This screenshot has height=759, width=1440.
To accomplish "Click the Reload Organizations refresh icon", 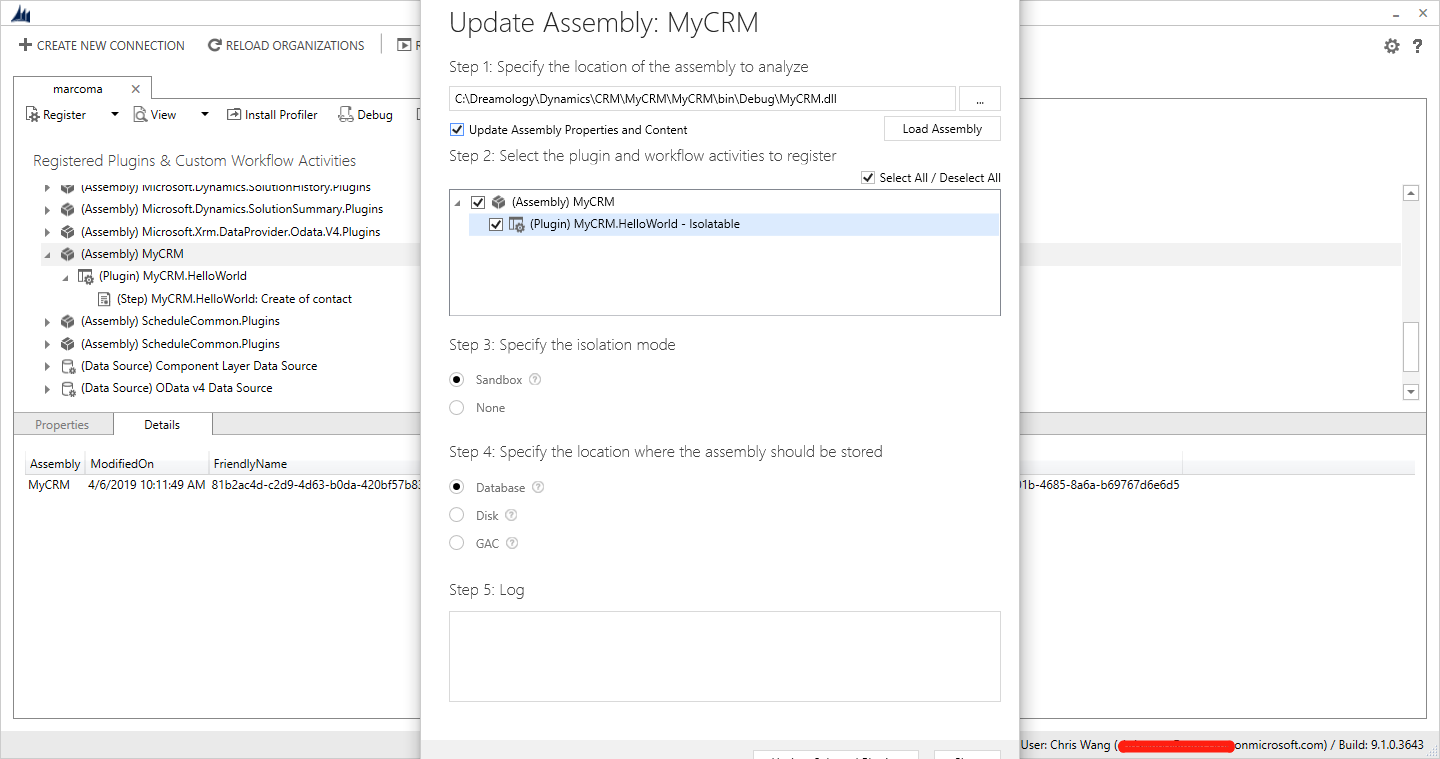I will 214,45.
